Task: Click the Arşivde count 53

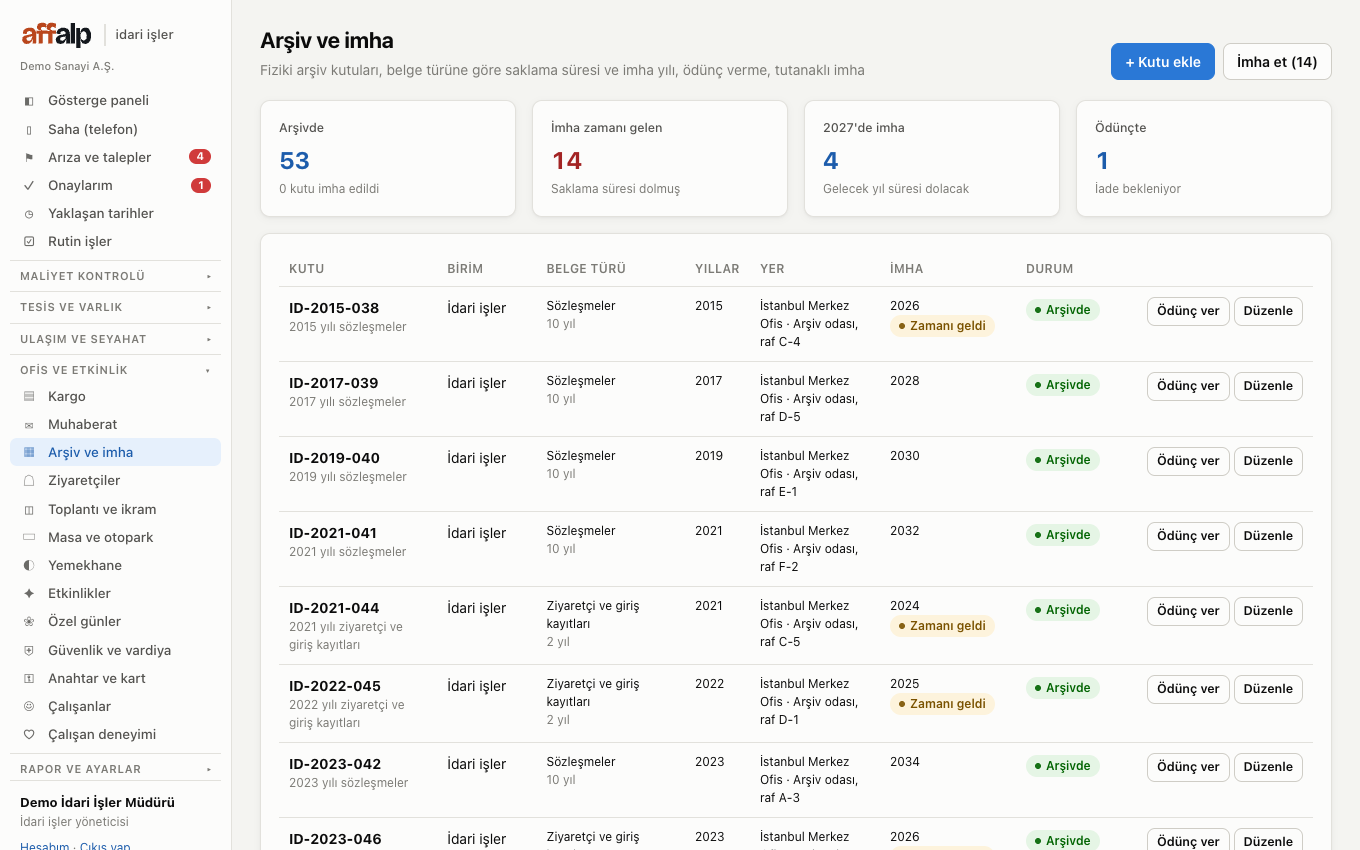Action: pos(295,160)
